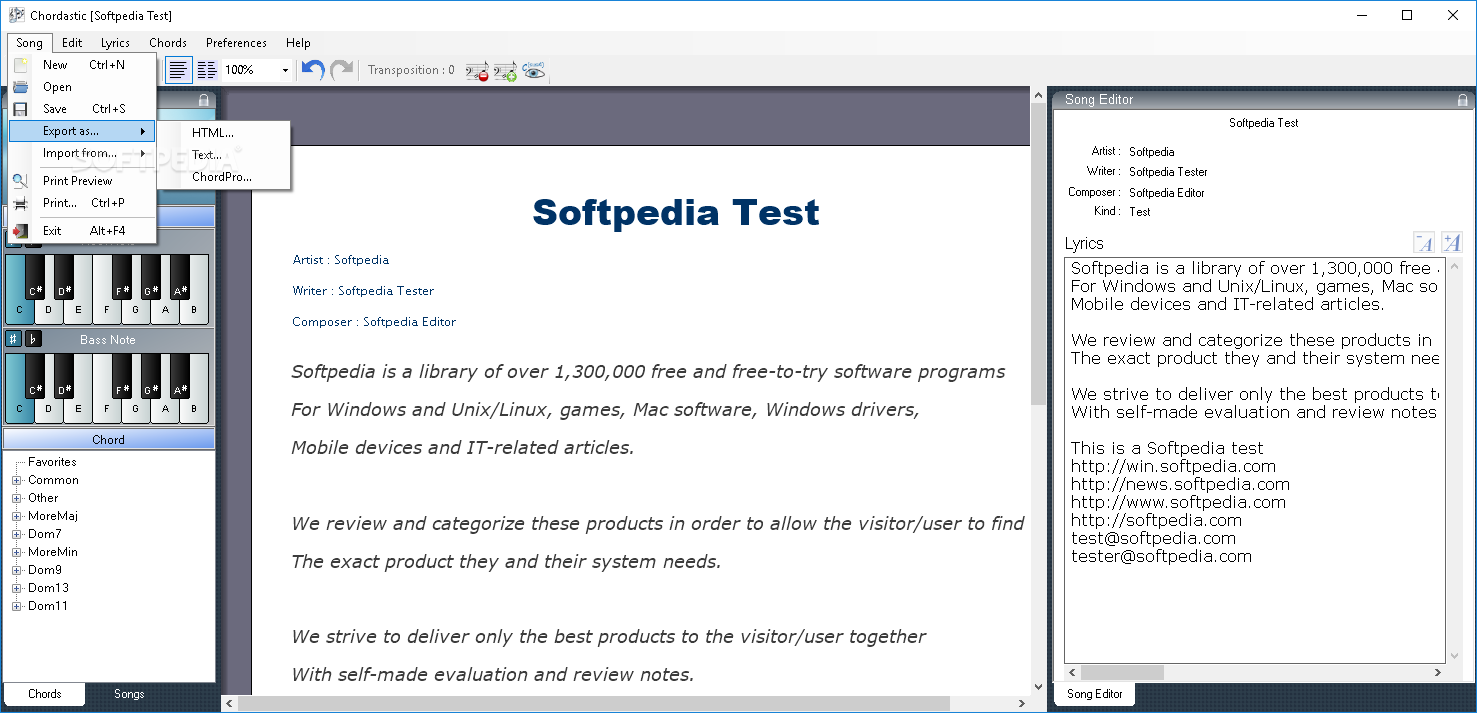This screenshot has height=713, width=1477.
Task: Click the Print Preview magnifier icon
Action: coord(20,181)
